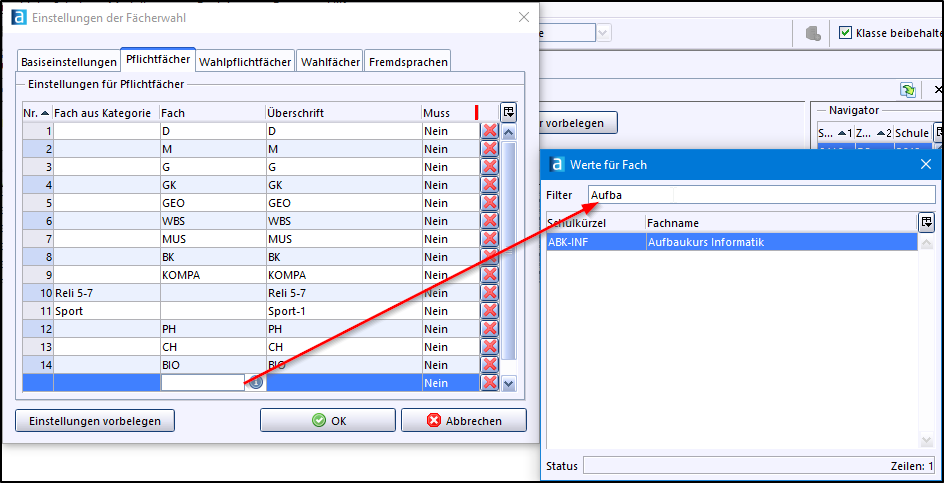Click green refresh icon above Navigator
Screen dimensions: 944x483
coord(907,90)
